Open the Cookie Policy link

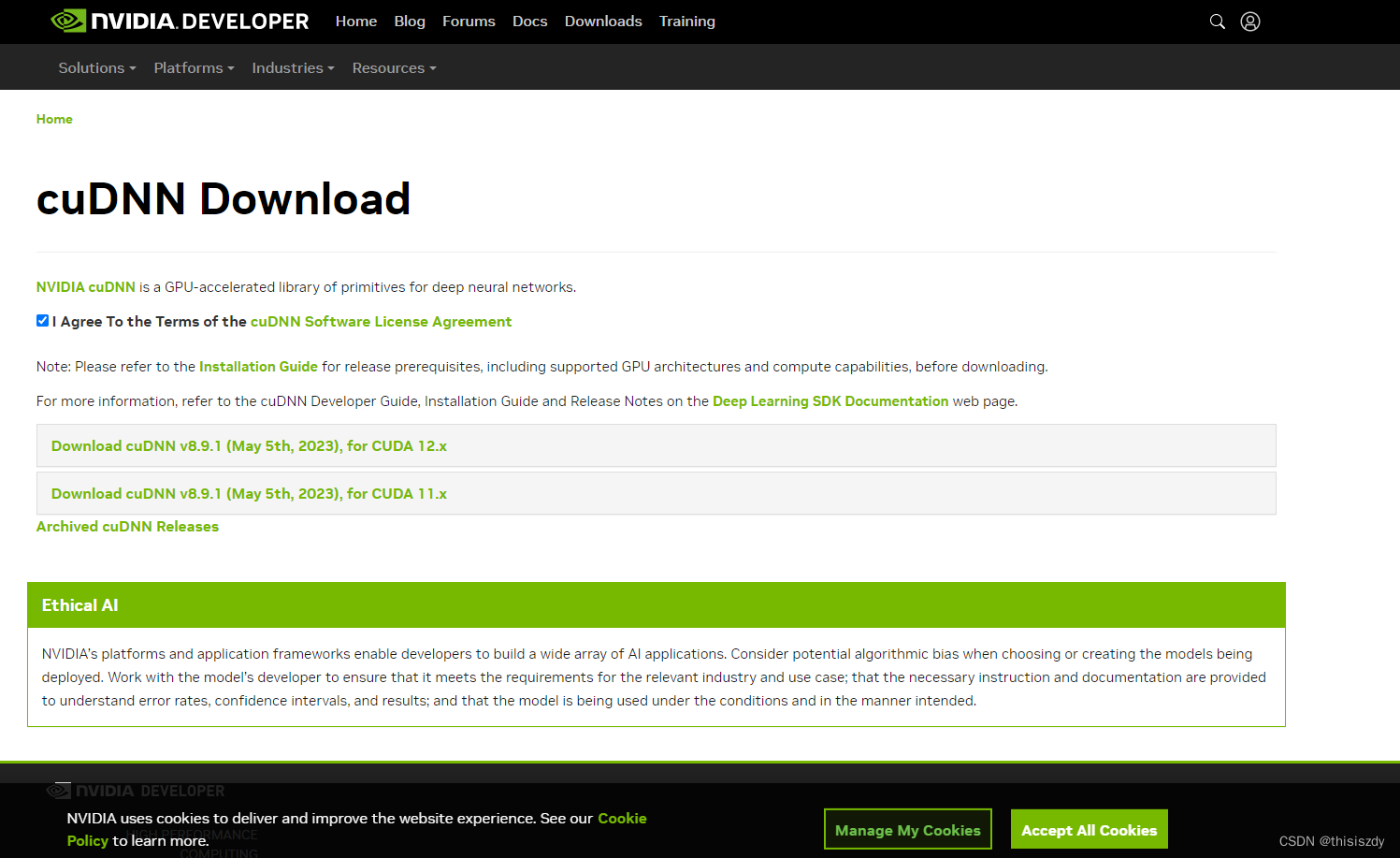pos(622,819)
